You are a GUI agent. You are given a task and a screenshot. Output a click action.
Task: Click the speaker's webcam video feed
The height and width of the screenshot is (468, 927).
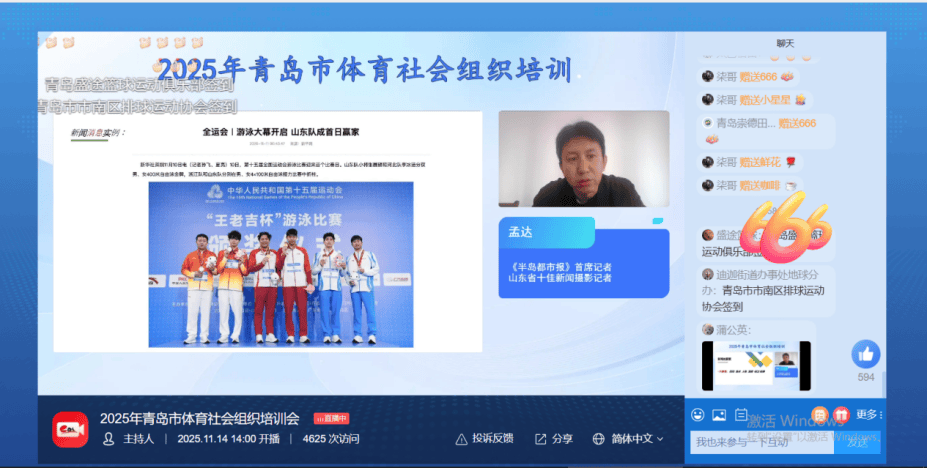583,158
